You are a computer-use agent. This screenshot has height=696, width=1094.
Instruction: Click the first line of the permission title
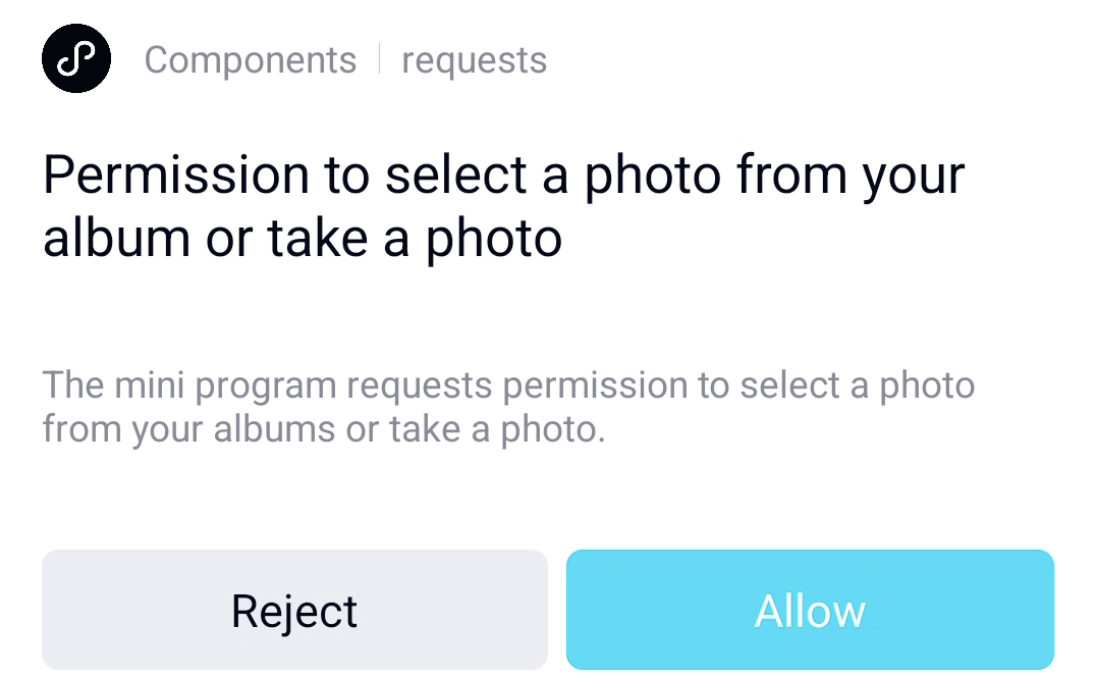503,176
